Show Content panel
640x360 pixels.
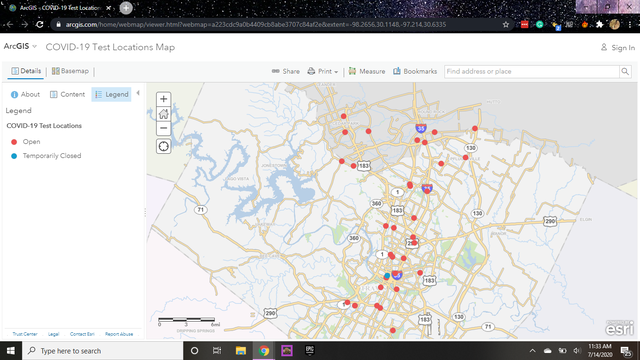pos(67,94)
